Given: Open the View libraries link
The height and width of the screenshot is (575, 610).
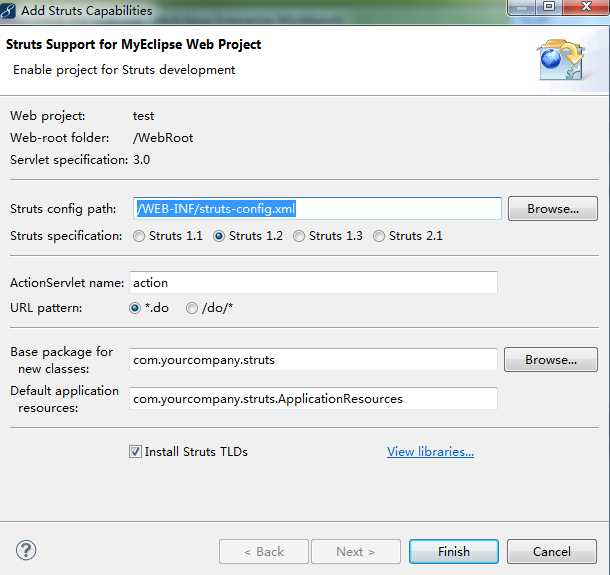Looking at the screenshot, I should point(430,452).
